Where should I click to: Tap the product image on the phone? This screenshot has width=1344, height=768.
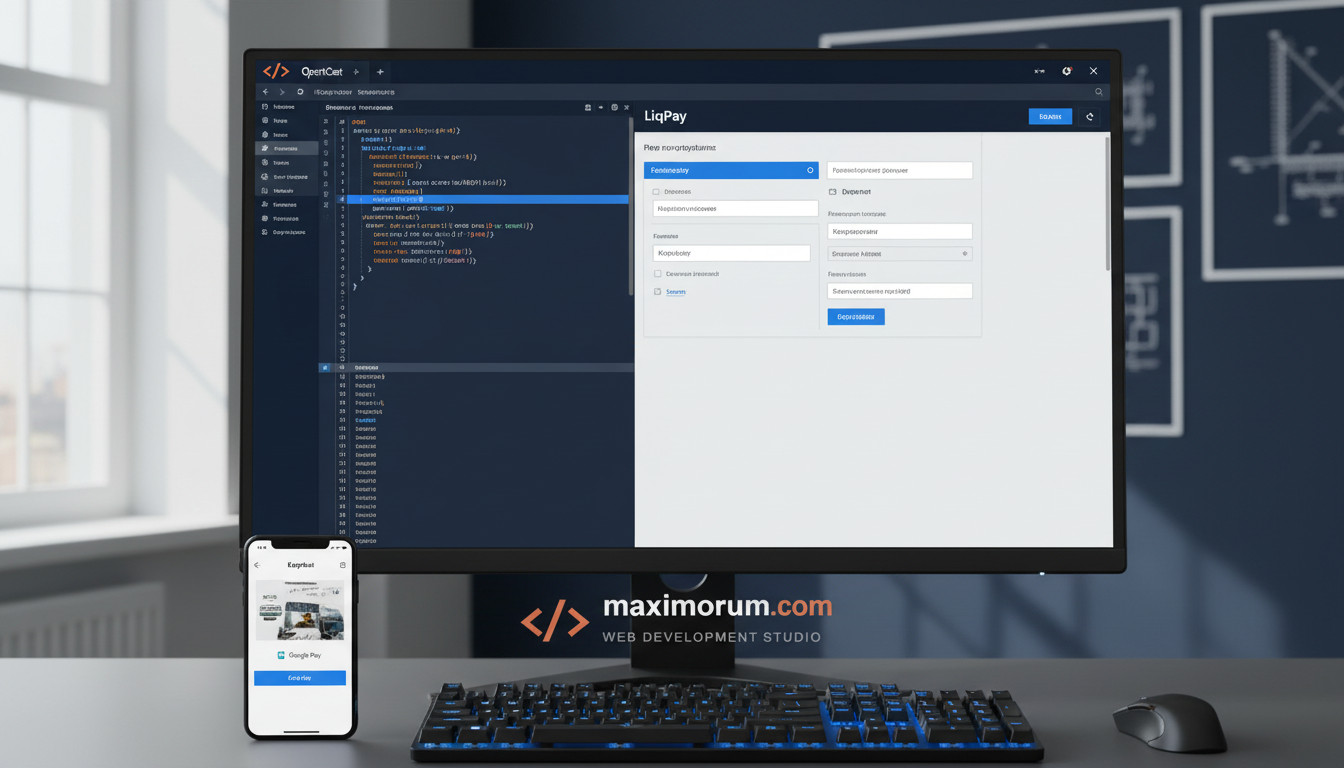(x=300, y=610)
